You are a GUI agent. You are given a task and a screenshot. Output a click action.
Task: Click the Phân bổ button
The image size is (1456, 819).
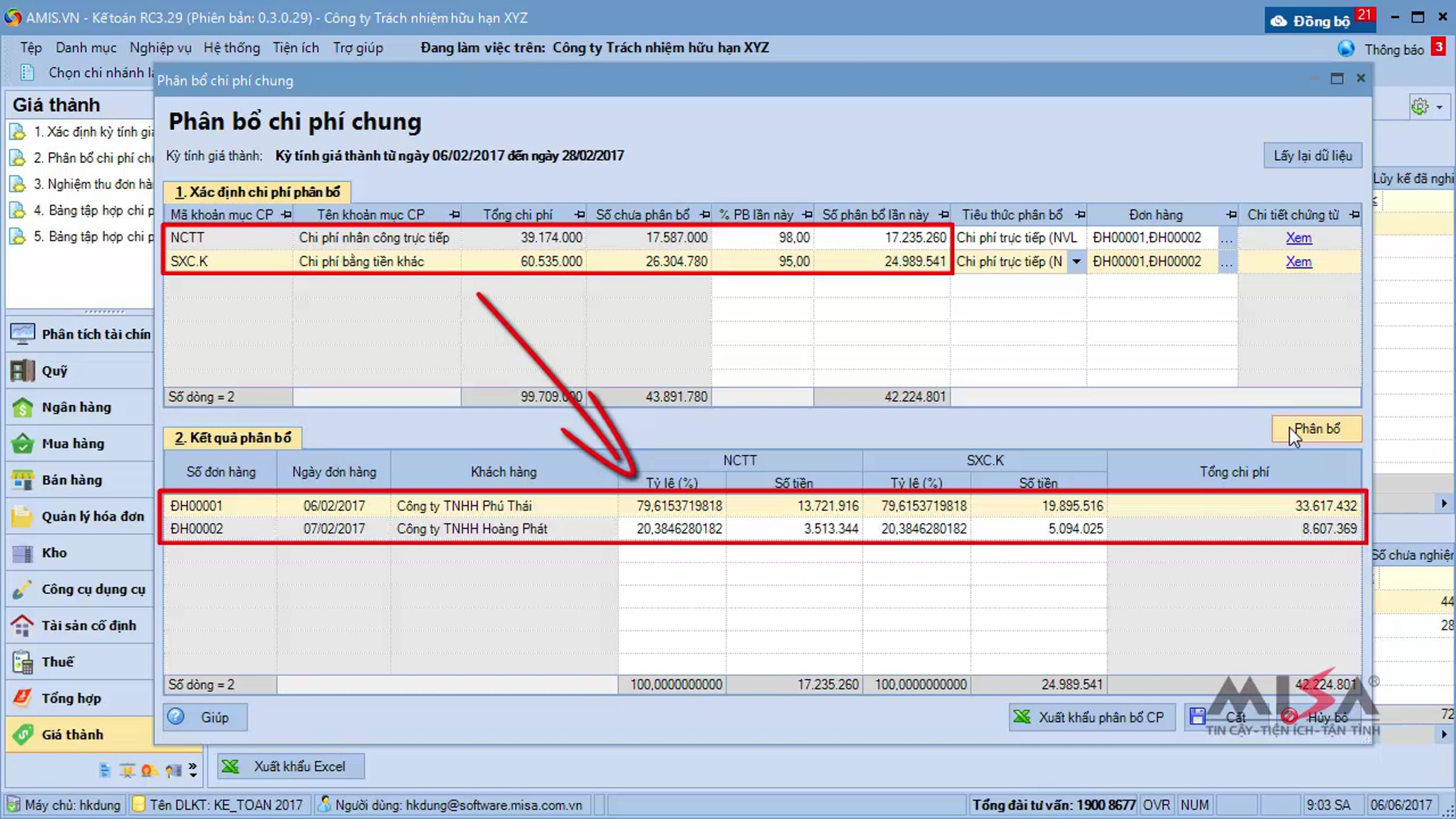1316,429
